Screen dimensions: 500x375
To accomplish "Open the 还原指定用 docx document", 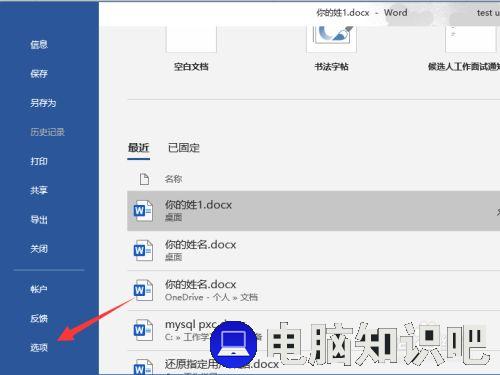I will [313, 363].
